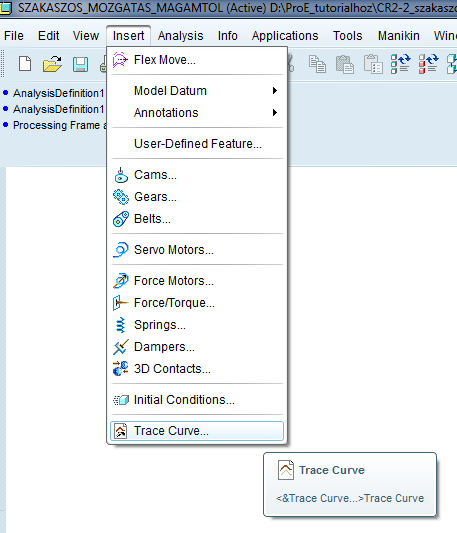Click the Save diskette toolbar icon
The height and width of the screenshot is (533, 457).
click(80, 64)
